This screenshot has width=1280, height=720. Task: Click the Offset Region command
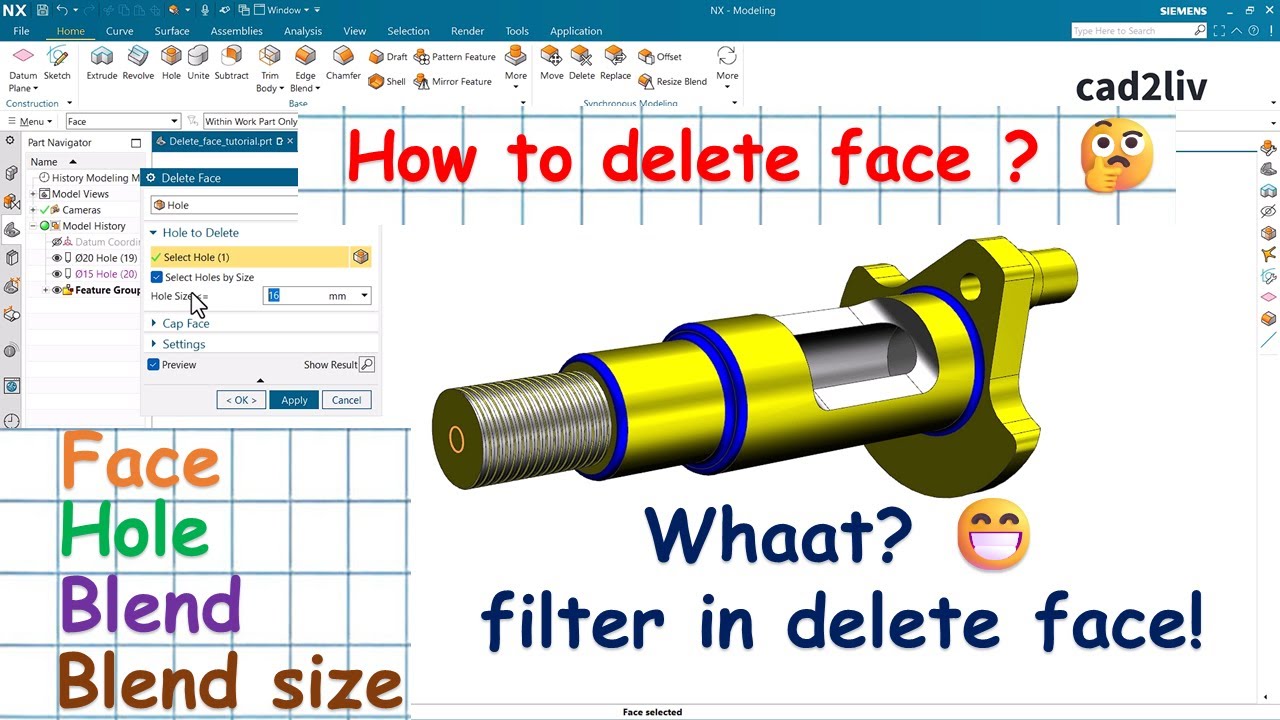[x=660, y=57]
